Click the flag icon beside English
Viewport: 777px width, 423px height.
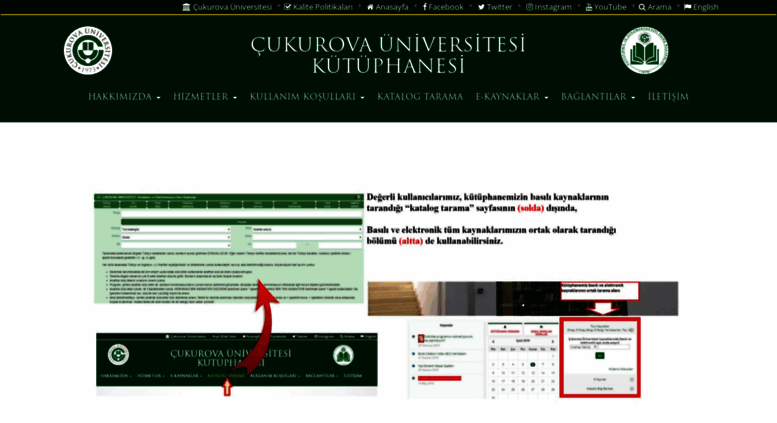pos(687,7)
